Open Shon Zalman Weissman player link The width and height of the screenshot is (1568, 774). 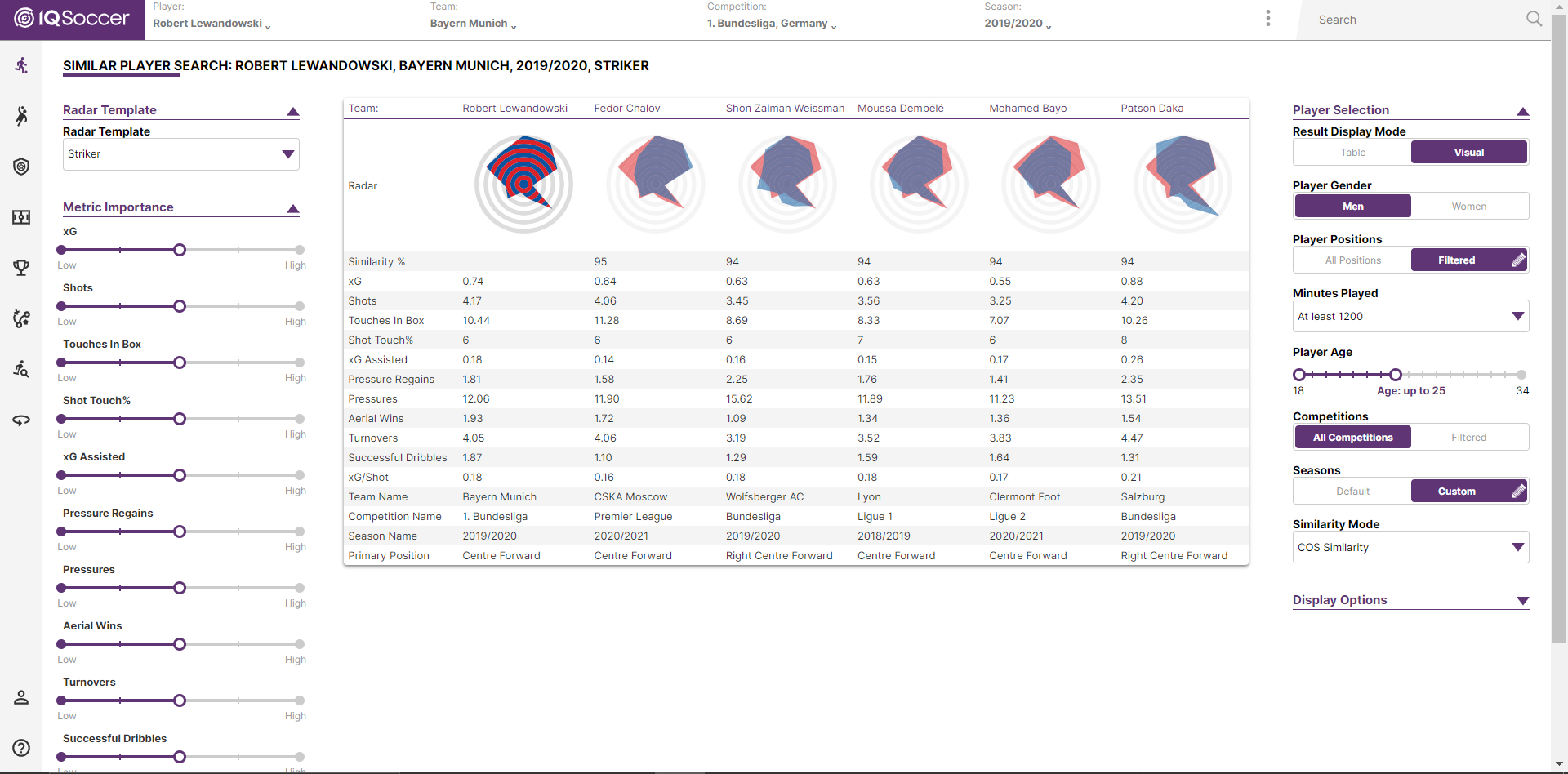click(x=785, y=109)
